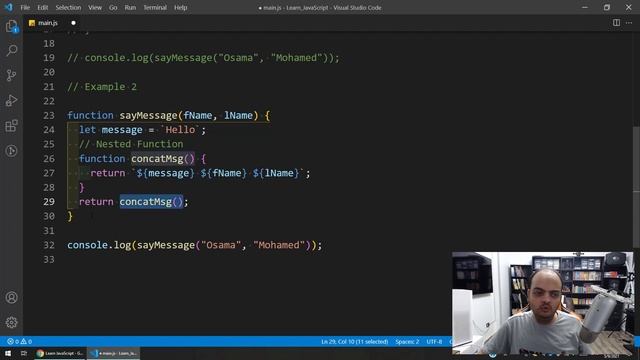
Task: Open the Run and Debug view
Action: [x=11, y=100]
